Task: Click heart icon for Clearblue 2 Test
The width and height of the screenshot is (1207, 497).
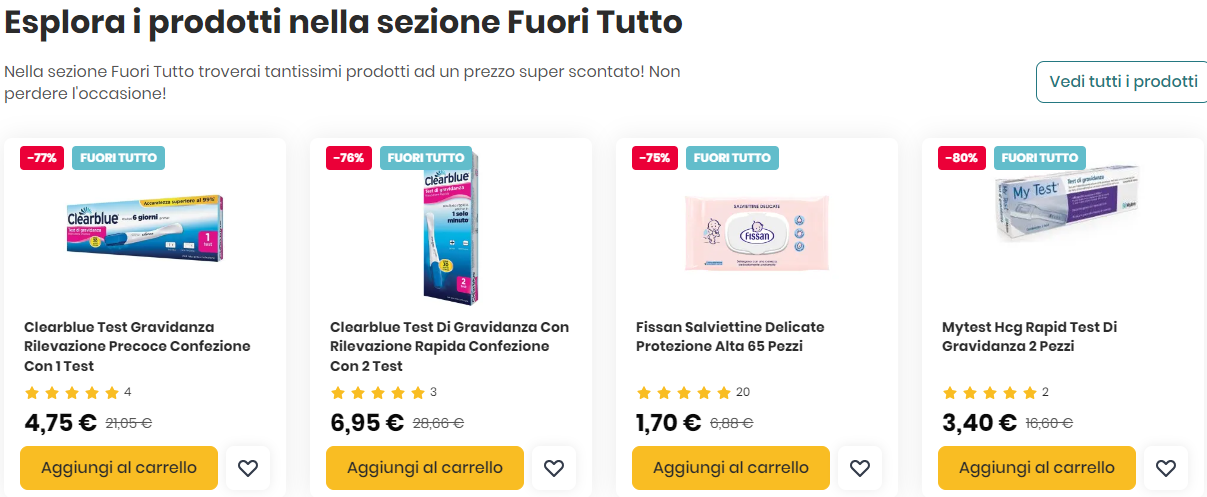Action: [554, 468]
